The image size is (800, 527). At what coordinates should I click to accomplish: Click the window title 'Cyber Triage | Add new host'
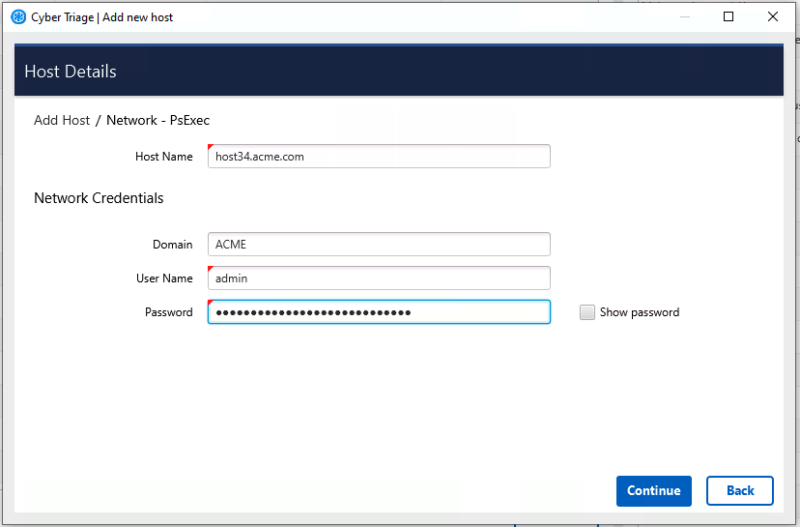point(102,17)
